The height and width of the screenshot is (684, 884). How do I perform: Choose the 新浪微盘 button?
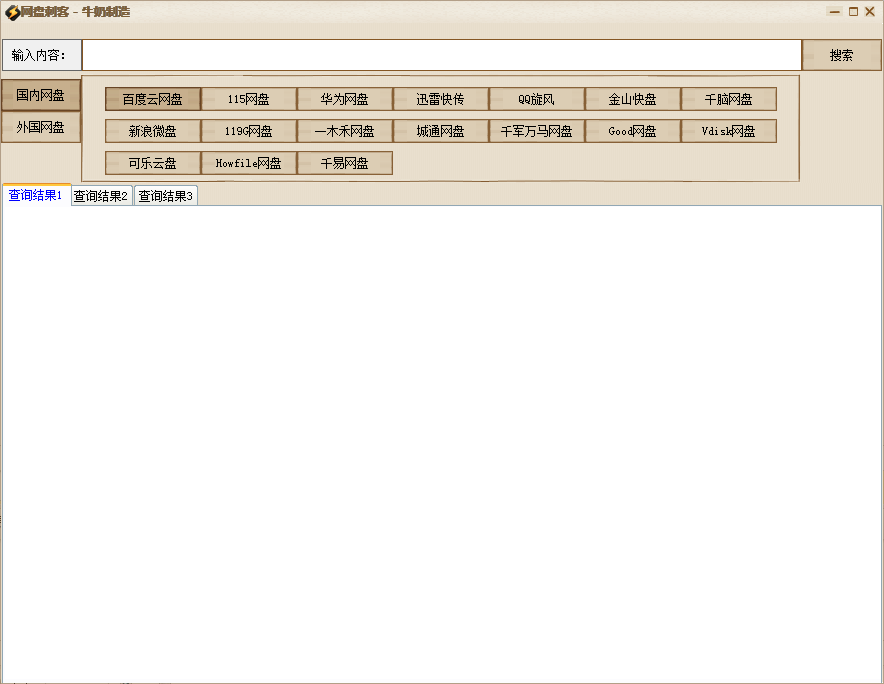pyautogui.click(x=153, y=131)
